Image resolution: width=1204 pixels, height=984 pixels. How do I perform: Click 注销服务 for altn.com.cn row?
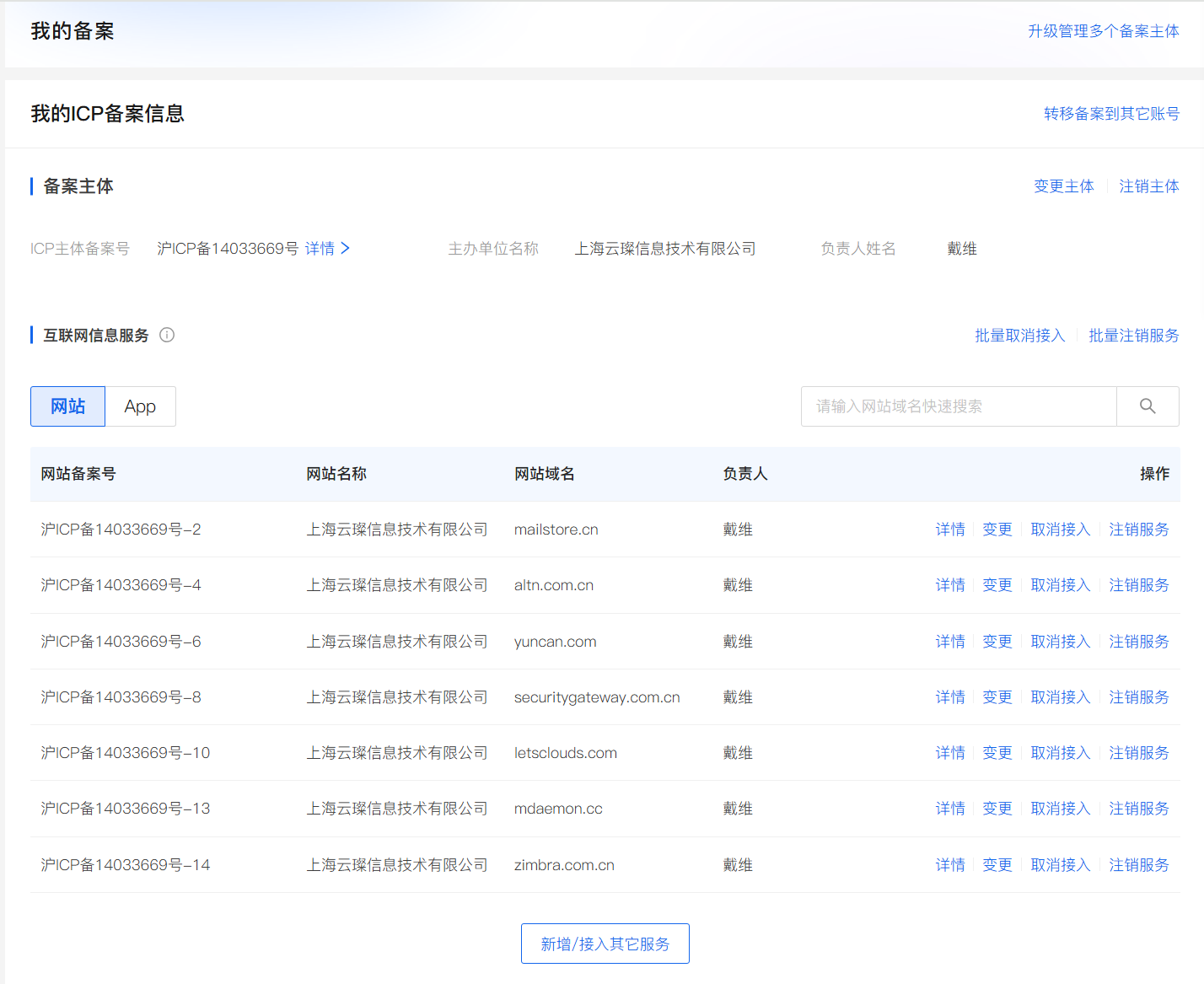(x=1139, y=585)
